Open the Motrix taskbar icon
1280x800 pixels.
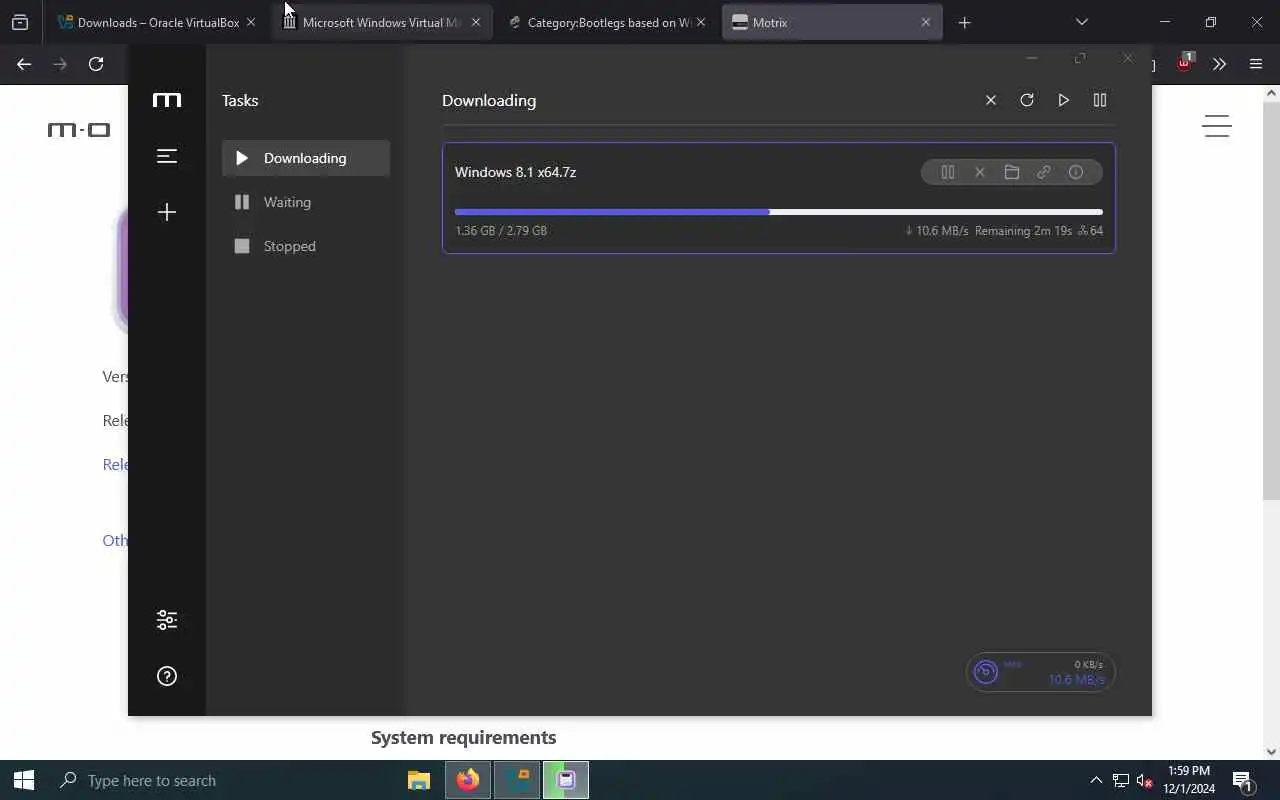coord(566,780)
